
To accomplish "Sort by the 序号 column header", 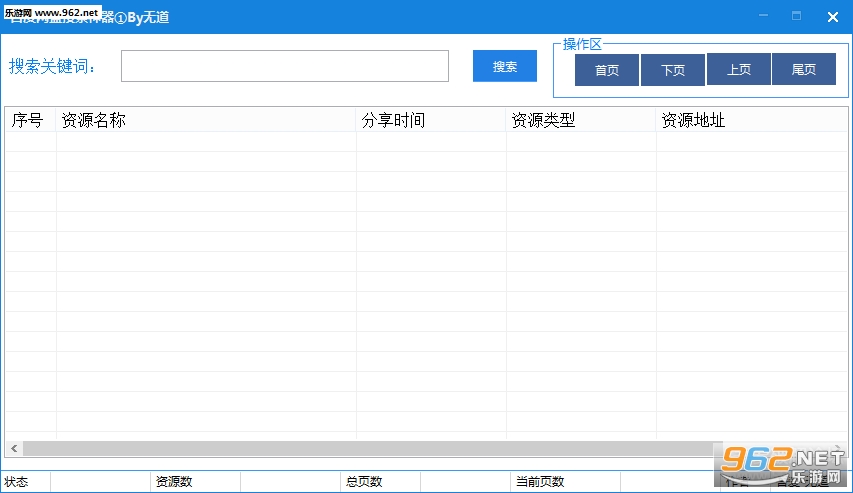I will coord(30,120).
